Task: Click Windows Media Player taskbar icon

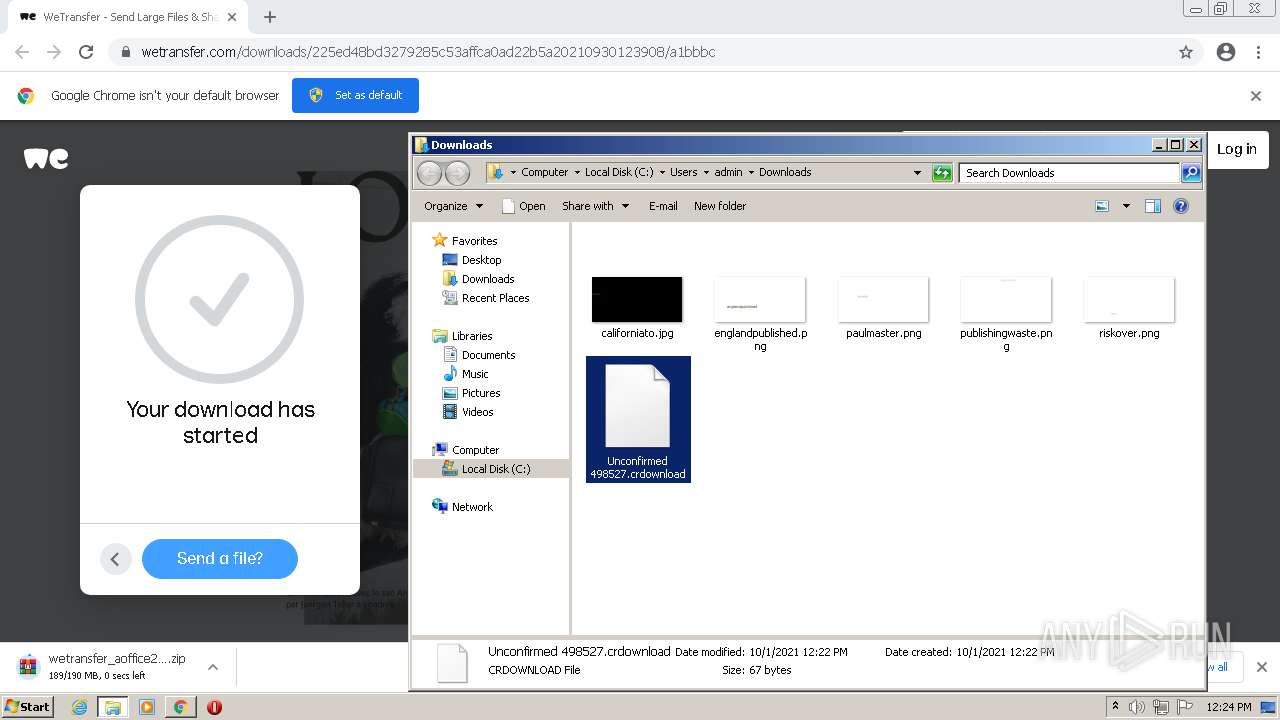Action: click(x=147, y=707)
